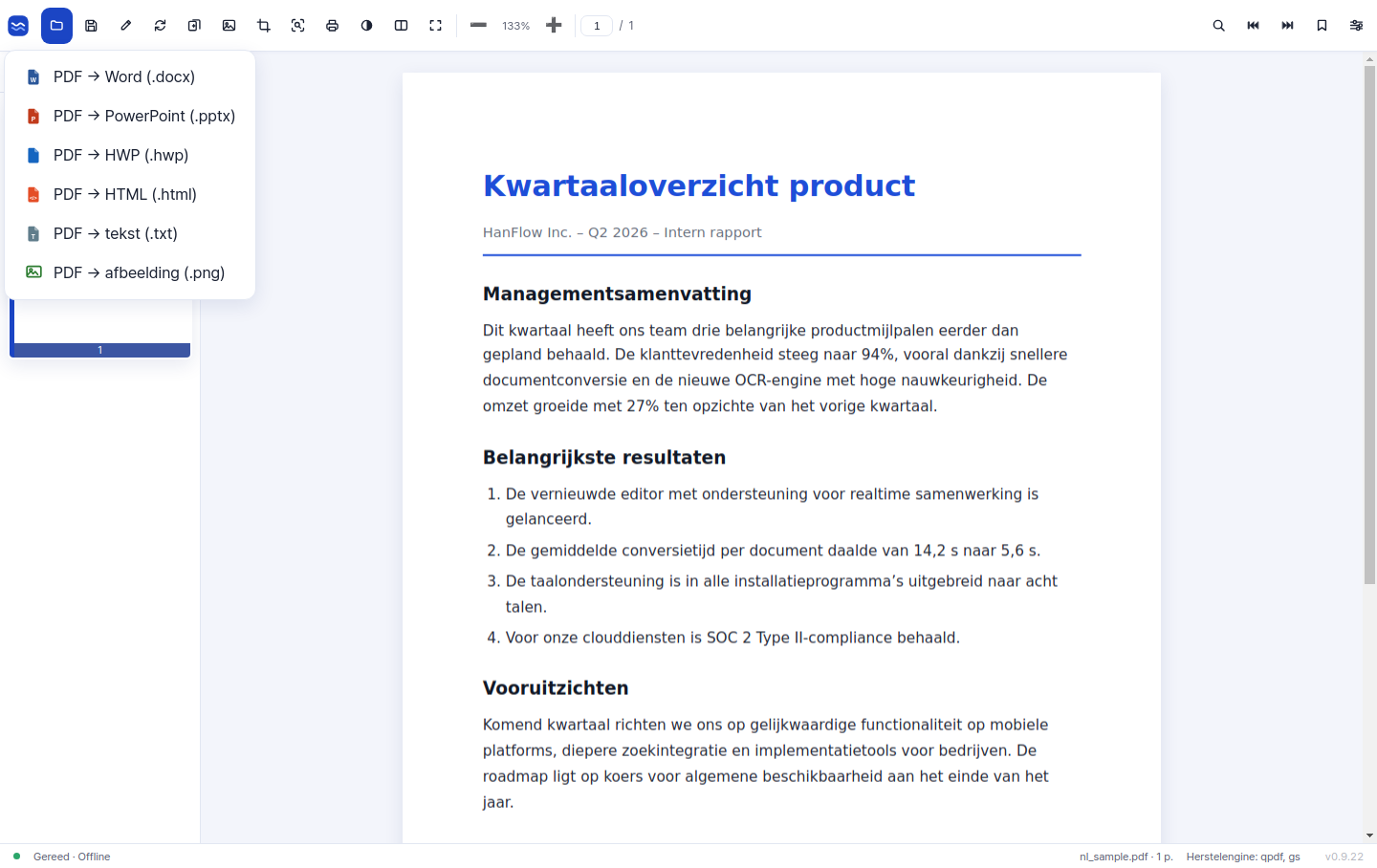The width and height of the screenshot is (1377, 868).
Task: Toggle the split view columns icon
Action: click(402, 26)
